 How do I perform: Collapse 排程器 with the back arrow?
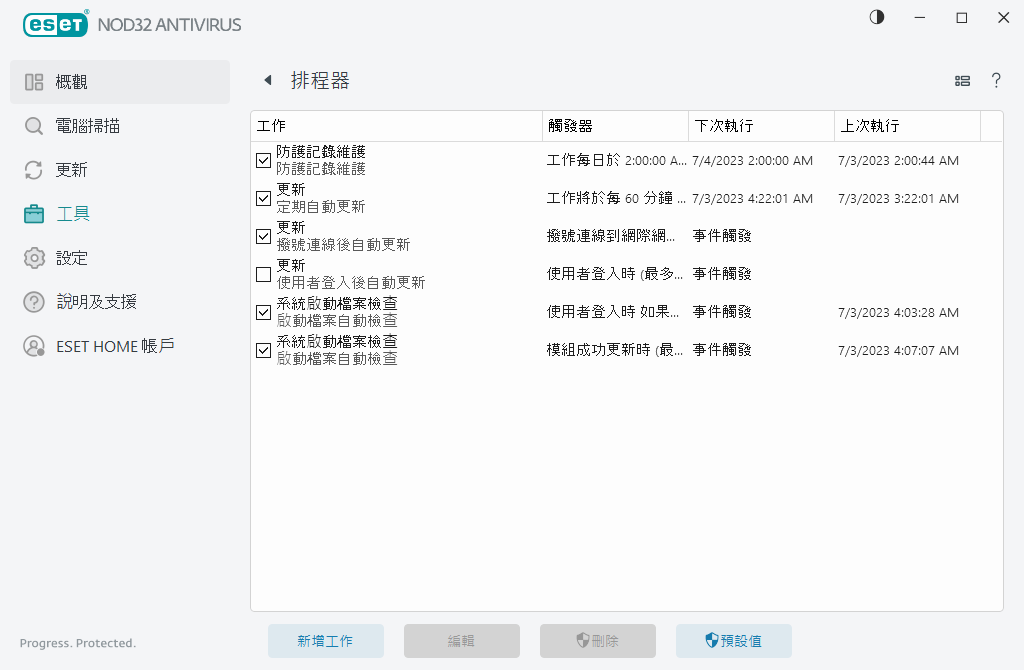(x=267, y=79)
